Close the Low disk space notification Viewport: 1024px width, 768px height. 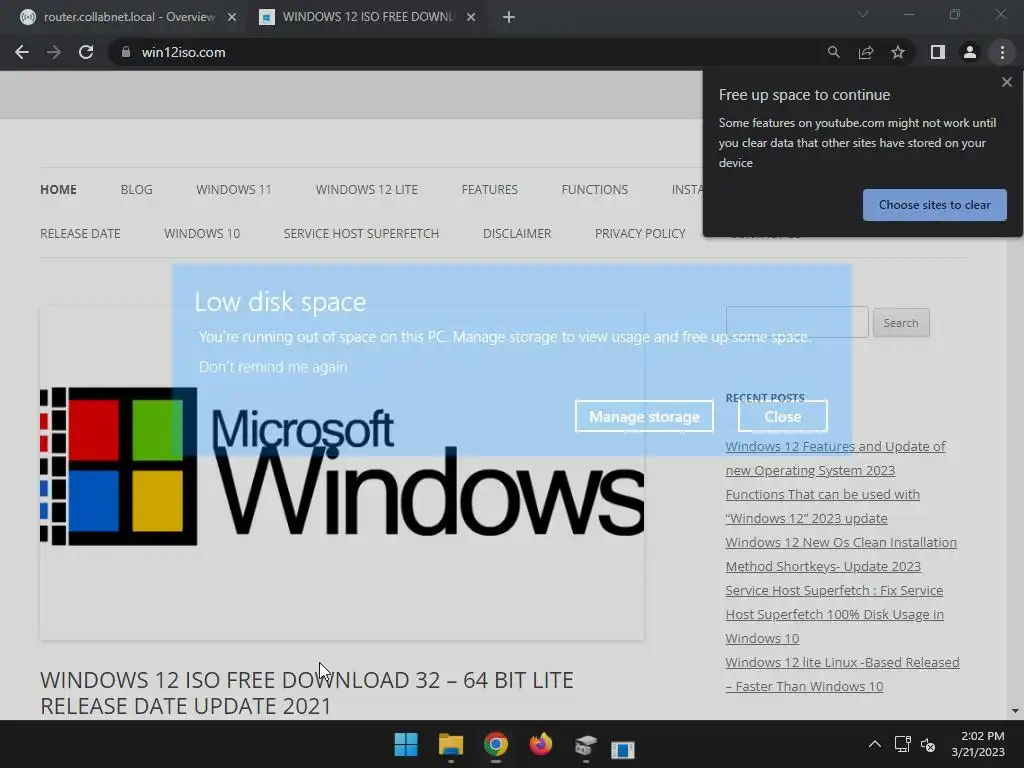(782, 417)
